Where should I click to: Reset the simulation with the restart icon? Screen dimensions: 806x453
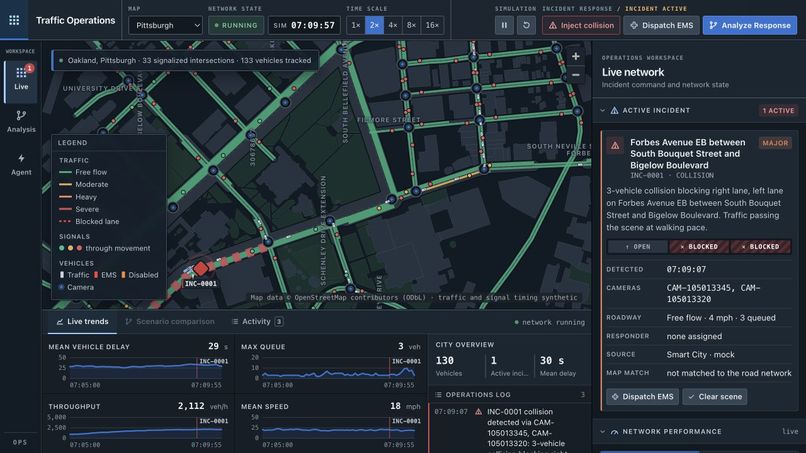(526, 25)
